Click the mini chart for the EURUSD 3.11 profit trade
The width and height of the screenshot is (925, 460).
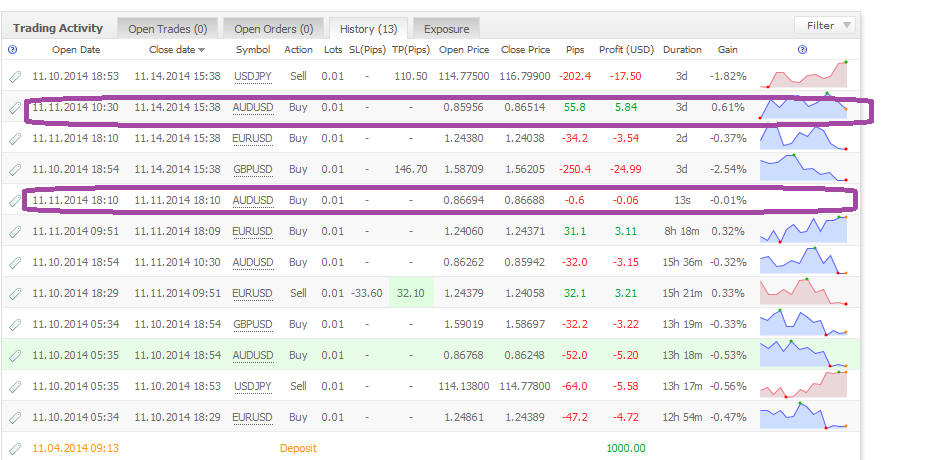(x=803, y=230)
